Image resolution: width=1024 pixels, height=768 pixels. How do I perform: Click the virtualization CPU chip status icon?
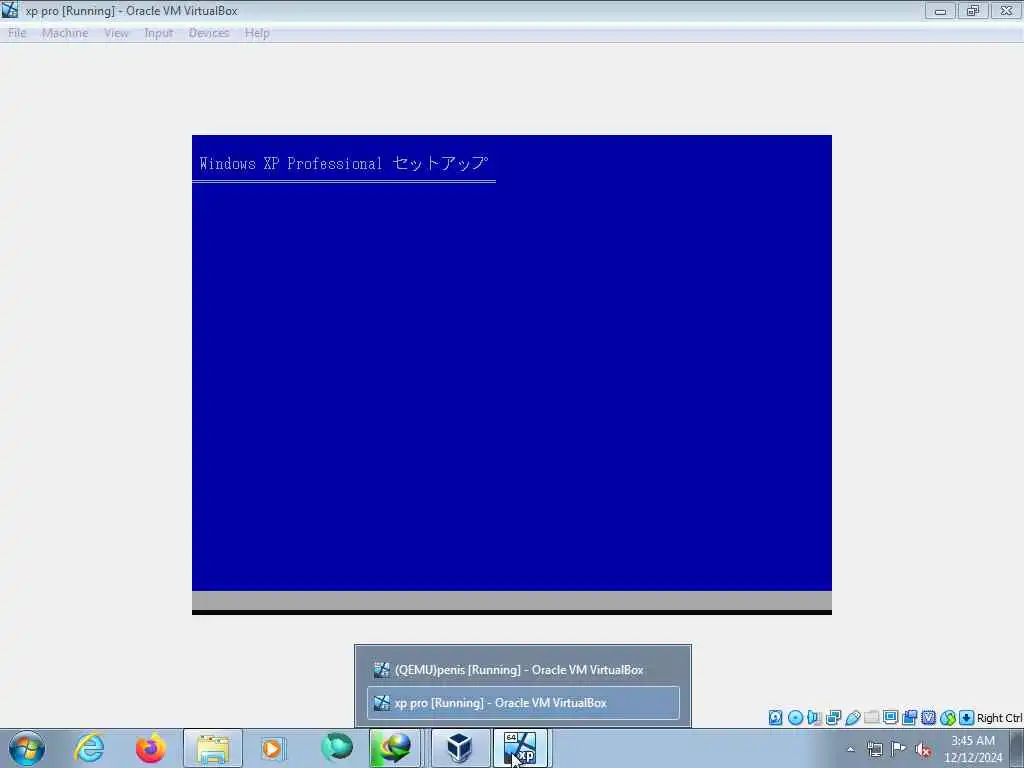(x=928, y=718)
